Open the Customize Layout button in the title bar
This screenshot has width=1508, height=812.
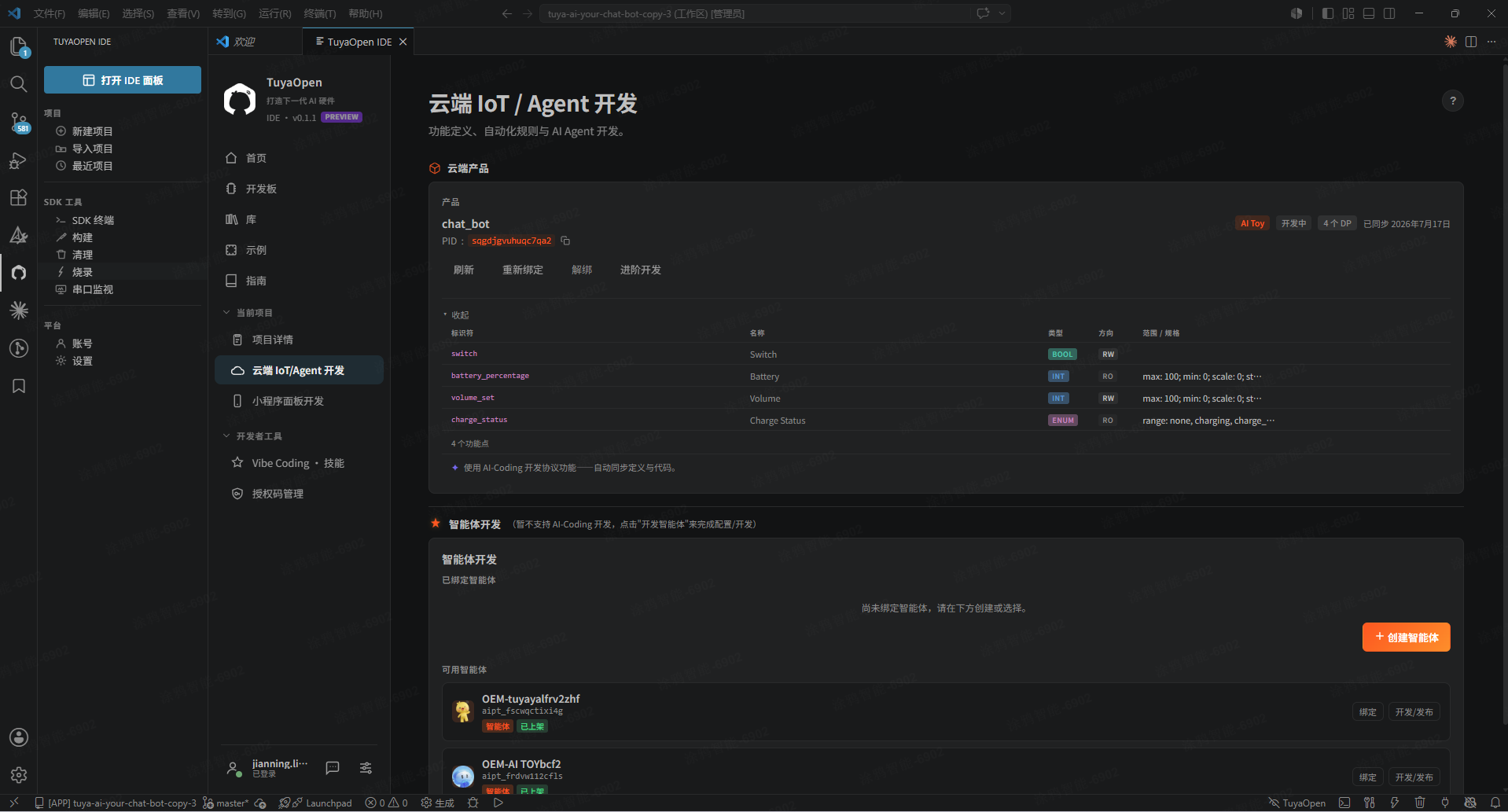[x=1348, y=13]
